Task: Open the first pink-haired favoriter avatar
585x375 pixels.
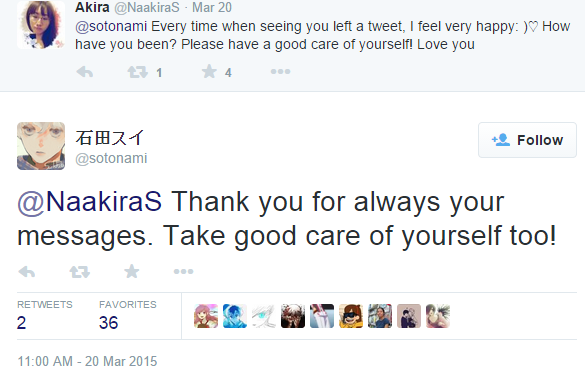Action: 206,316
